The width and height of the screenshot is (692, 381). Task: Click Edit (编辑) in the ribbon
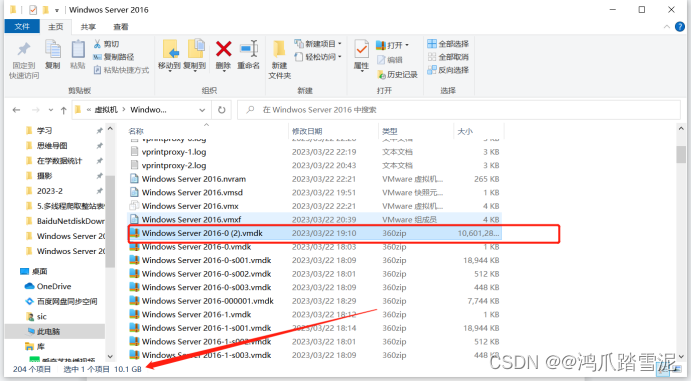tap(390, 60)
